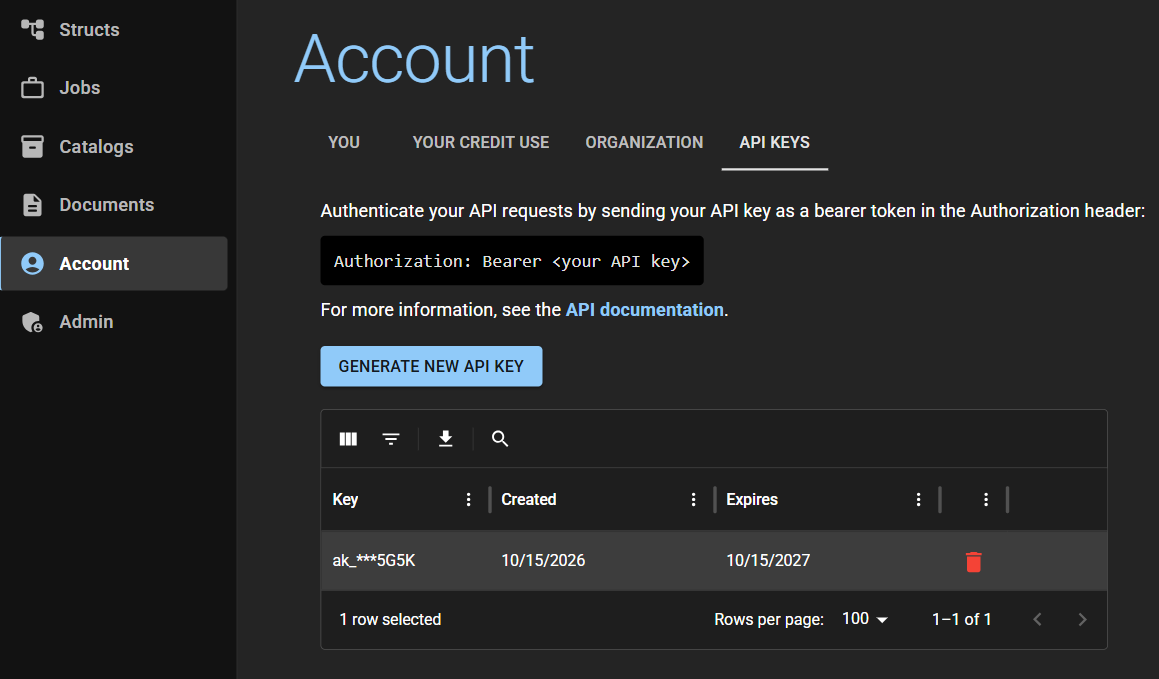The width and height of the screenshot is (1159, 679).
Task: Click the '1 row selected' footer text
Action: (x=390, y=620)
